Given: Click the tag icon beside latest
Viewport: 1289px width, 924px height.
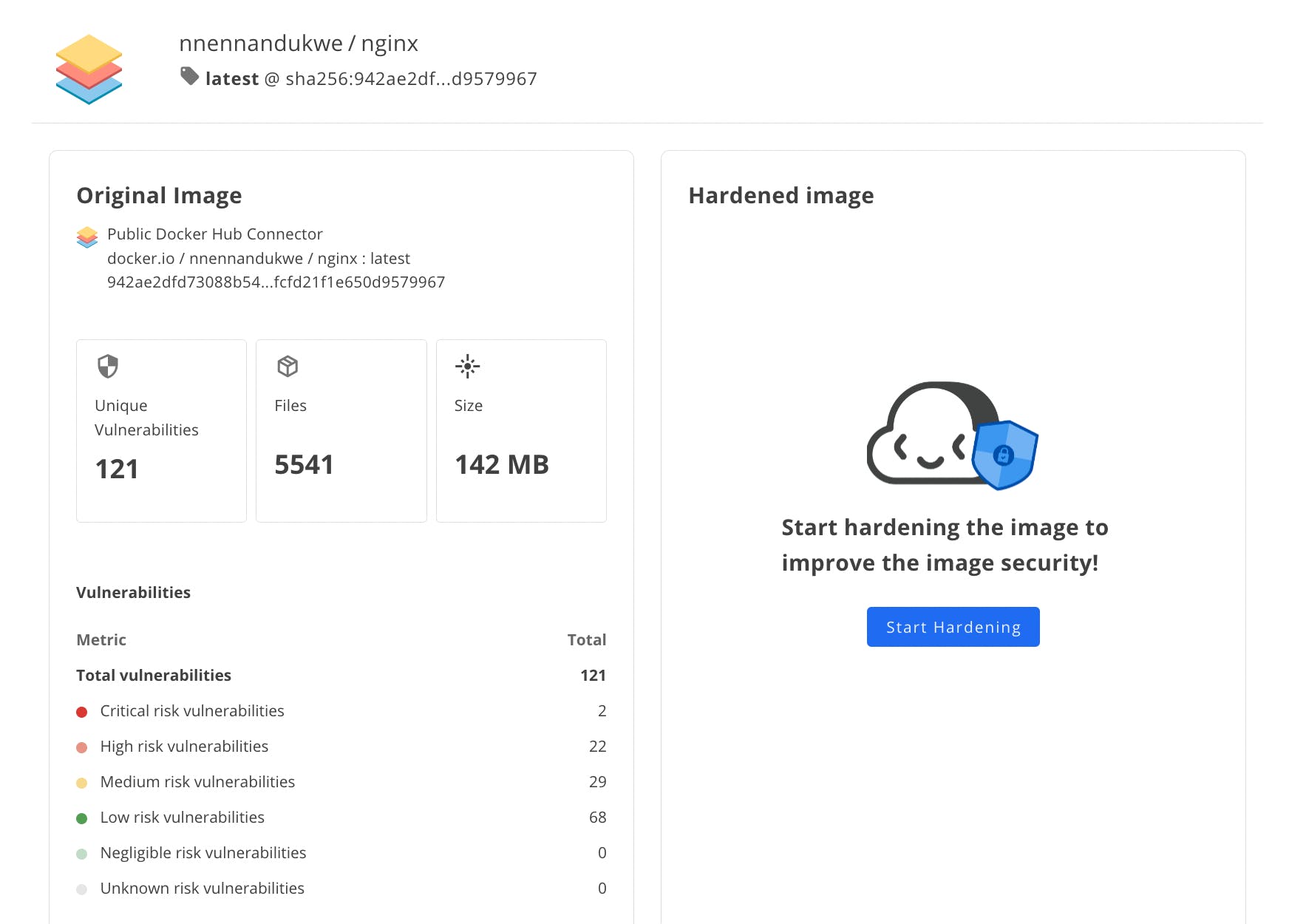Looking at the screenshot, I should click(190, 76).
